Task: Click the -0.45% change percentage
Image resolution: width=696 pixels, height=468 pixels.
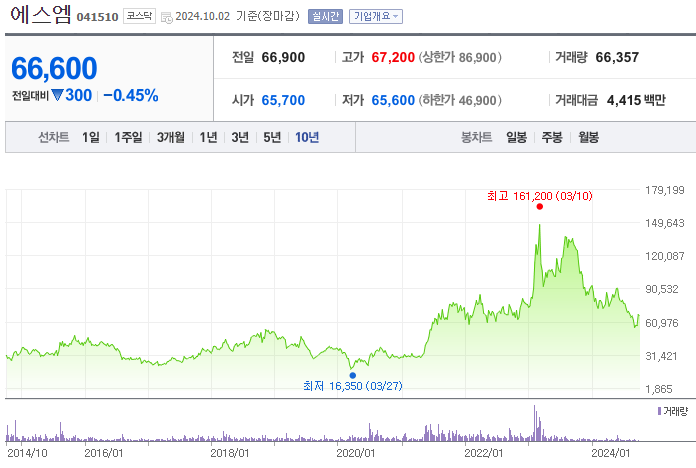Action: click(130, 95)
